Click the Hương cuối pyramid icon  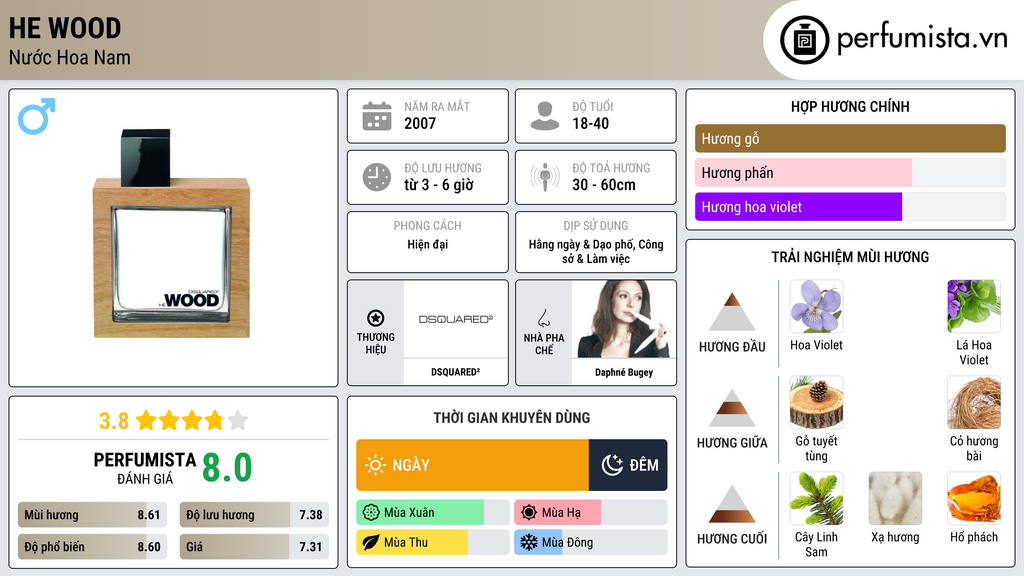(x=732, y=504)
